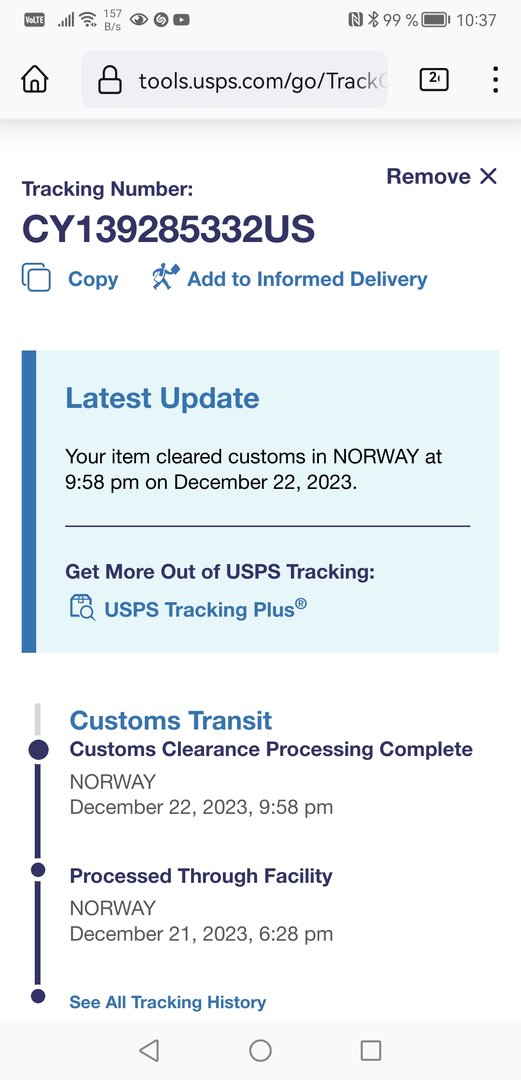
Task: Tap the Android recent apps square
Action: tap(371, 1050)
